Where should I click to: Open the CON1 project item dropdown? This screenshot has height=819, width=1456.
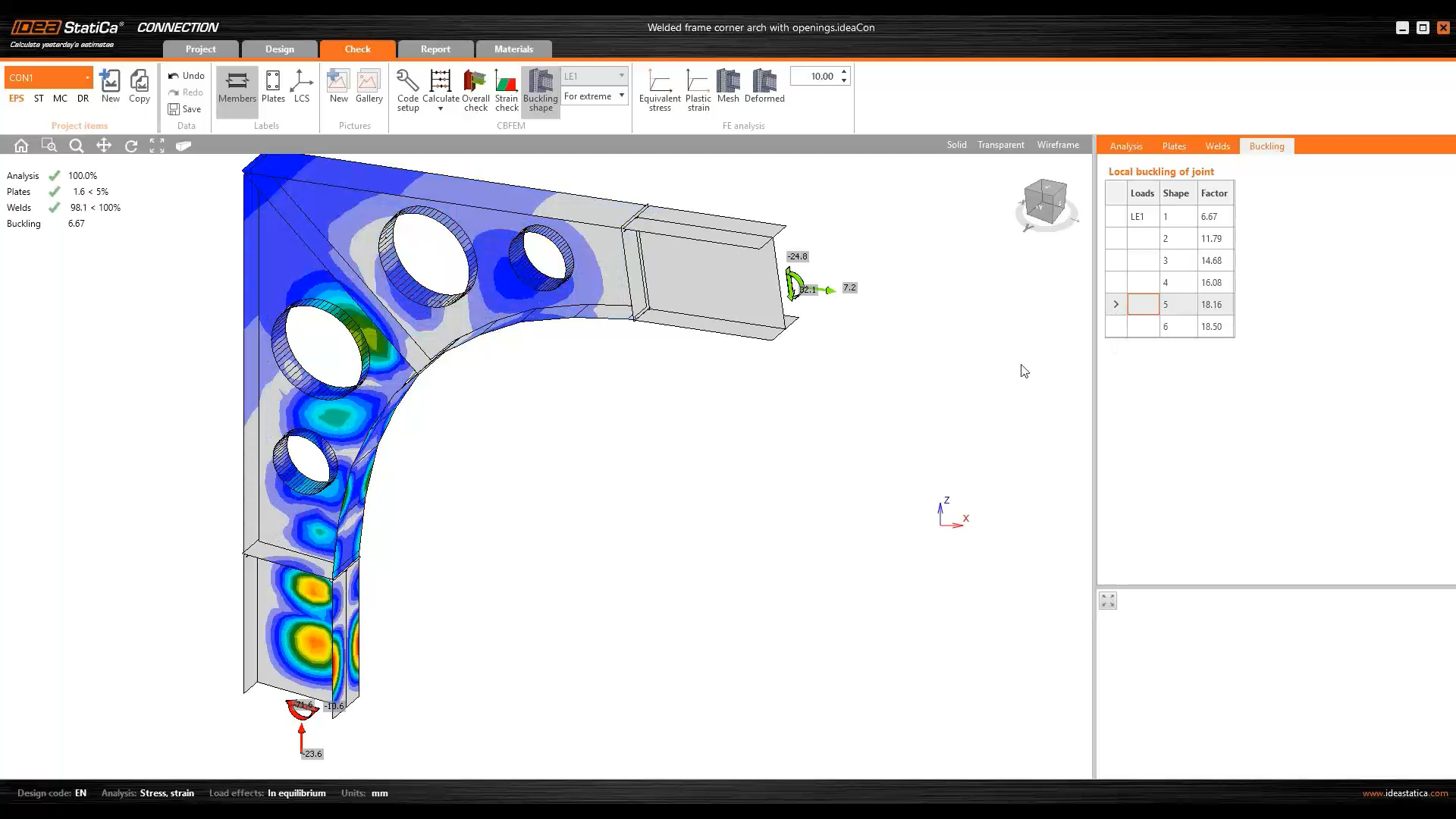[87, 77]
